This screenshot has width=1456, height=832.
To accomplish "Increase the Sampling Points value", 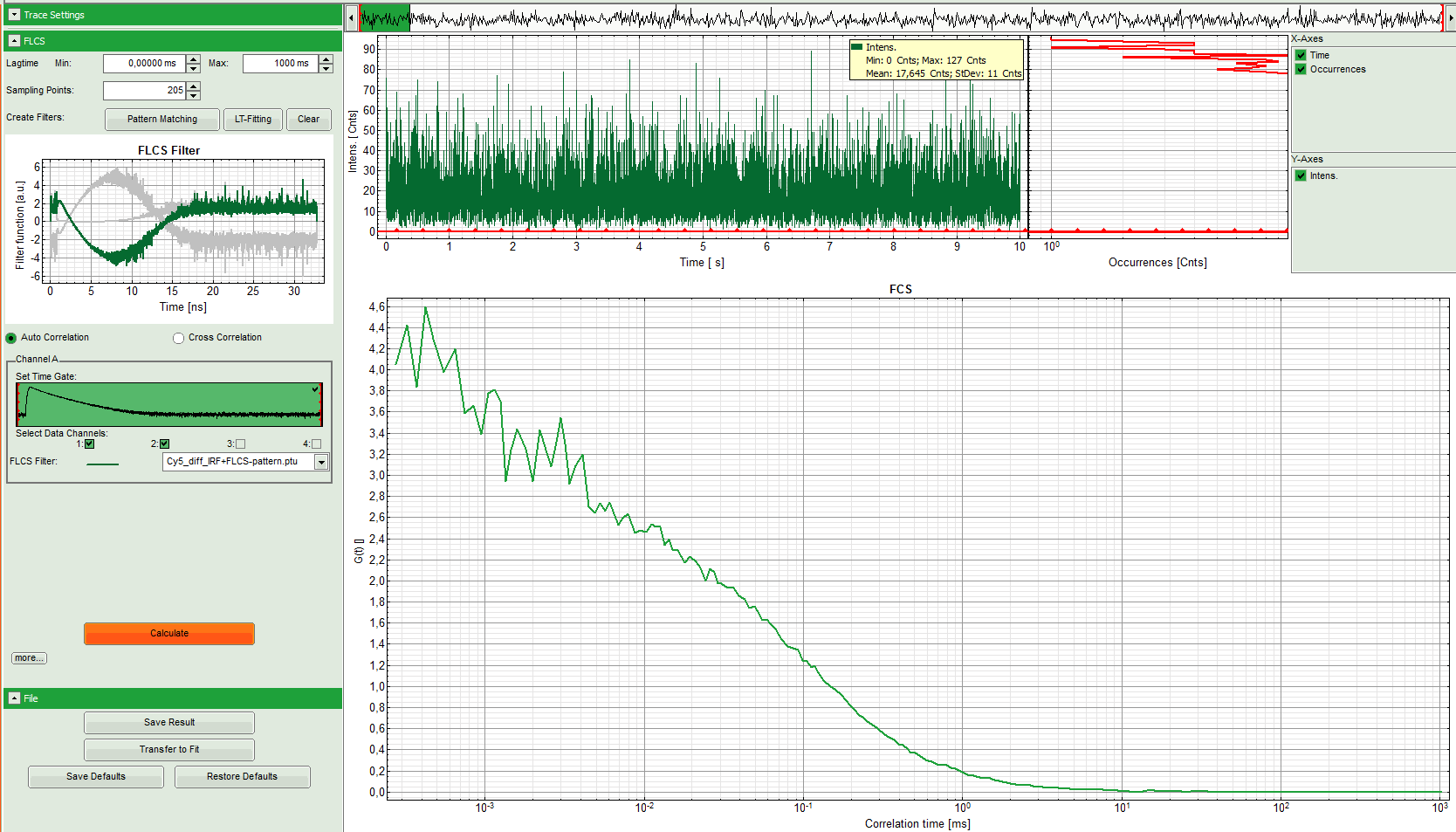I will pyautogui.click(x=194, y=86).
